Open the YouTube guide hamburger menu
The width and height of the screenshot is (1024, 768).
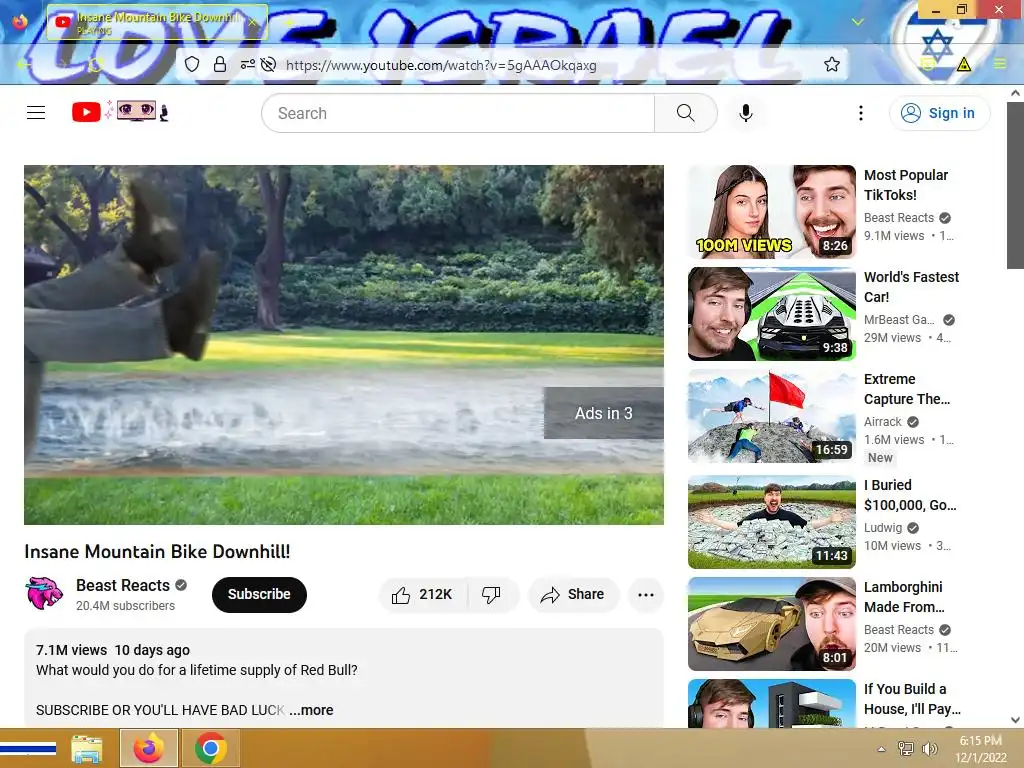click(x=36, y=113)
